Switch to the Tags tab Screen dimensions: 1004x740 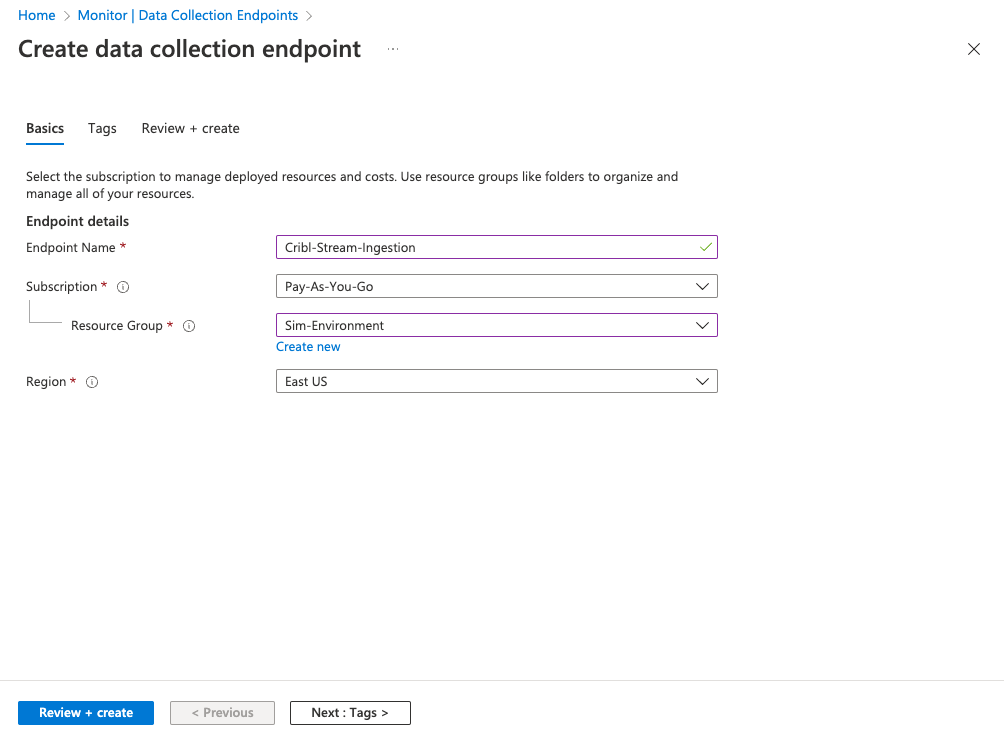(x=102, y=128)
